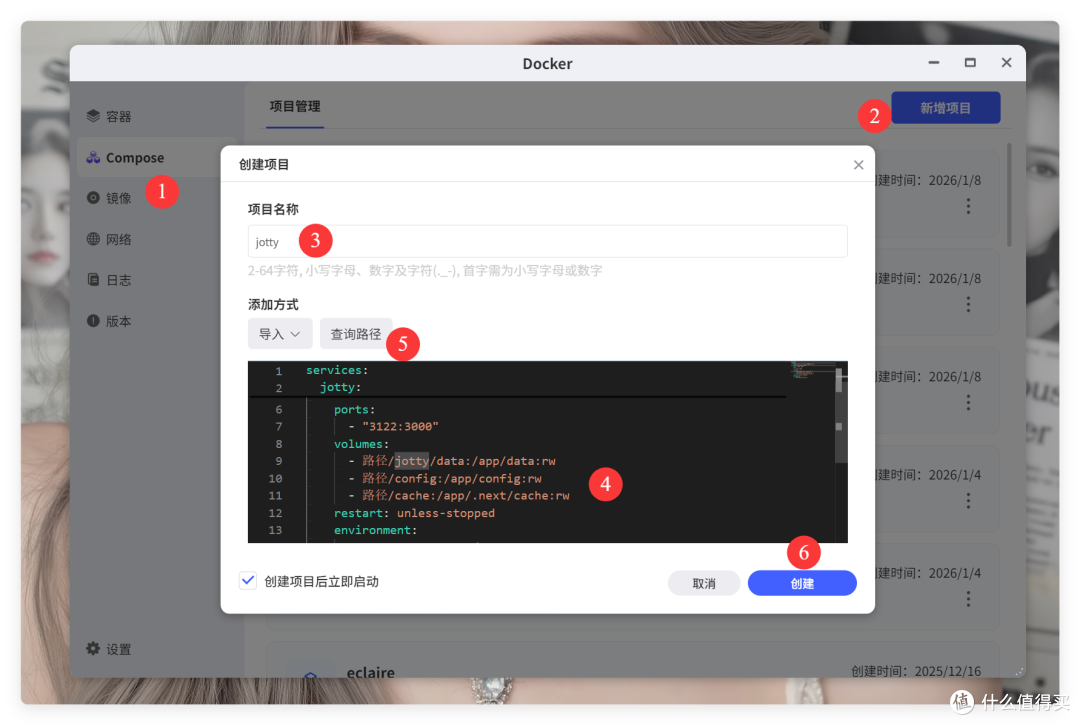This screenshot has width=1080, height=725.
Task: Close the 创建项目 dialog
Action: [x=858, y=165]
